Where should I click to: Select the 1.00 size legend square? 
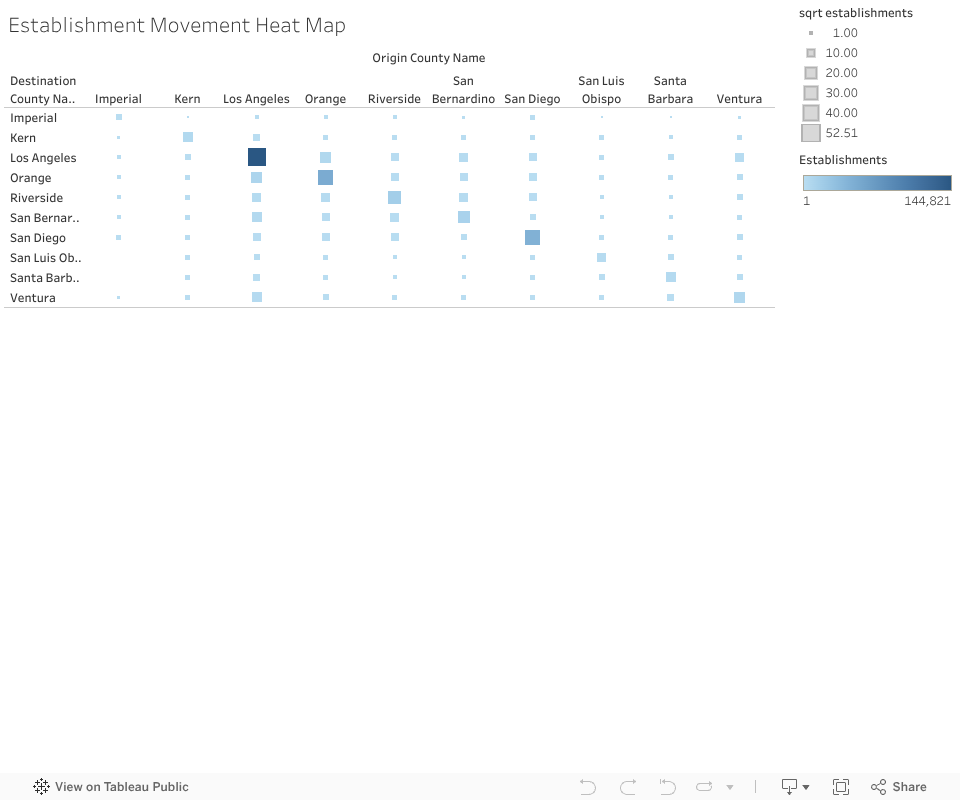tap(811, 33)
